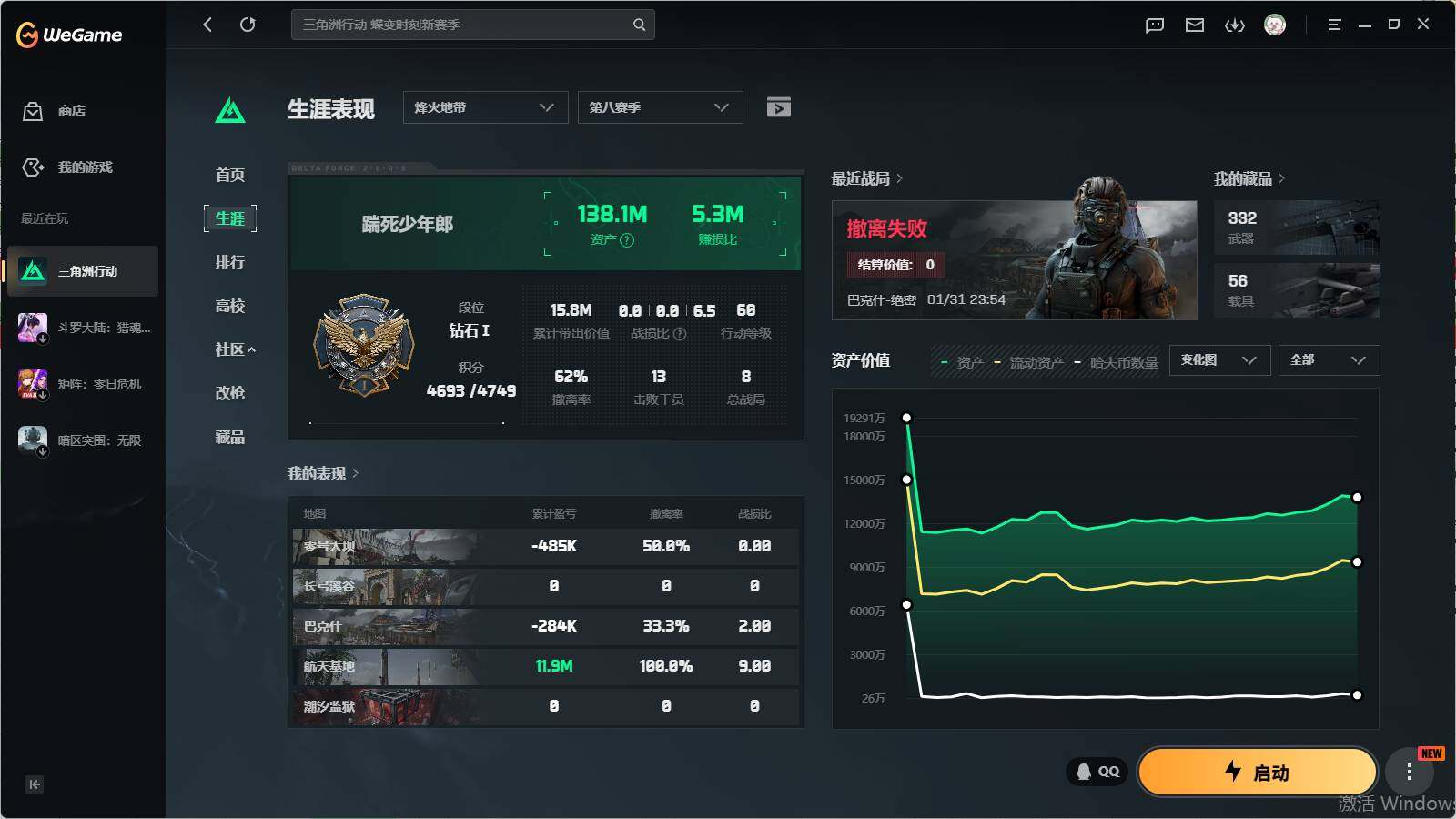
Task: Switch to the 排行 tab
Action: click(230, 262)
